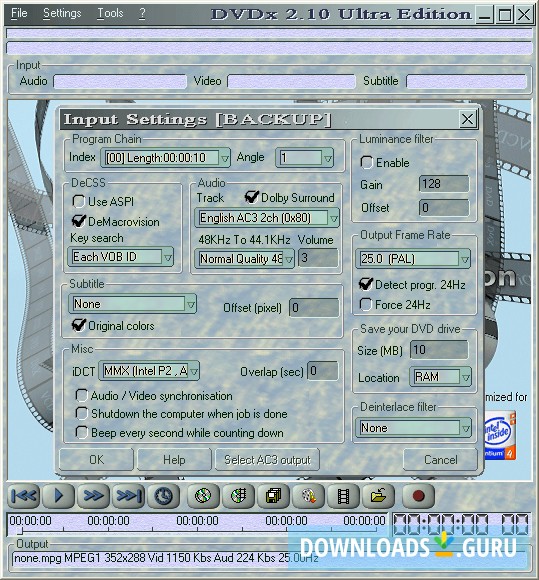Open the audio track English AC3 dropdown
Image resolution: width=539 pixels, height=580 pixels.
click(x=267, y=218)
